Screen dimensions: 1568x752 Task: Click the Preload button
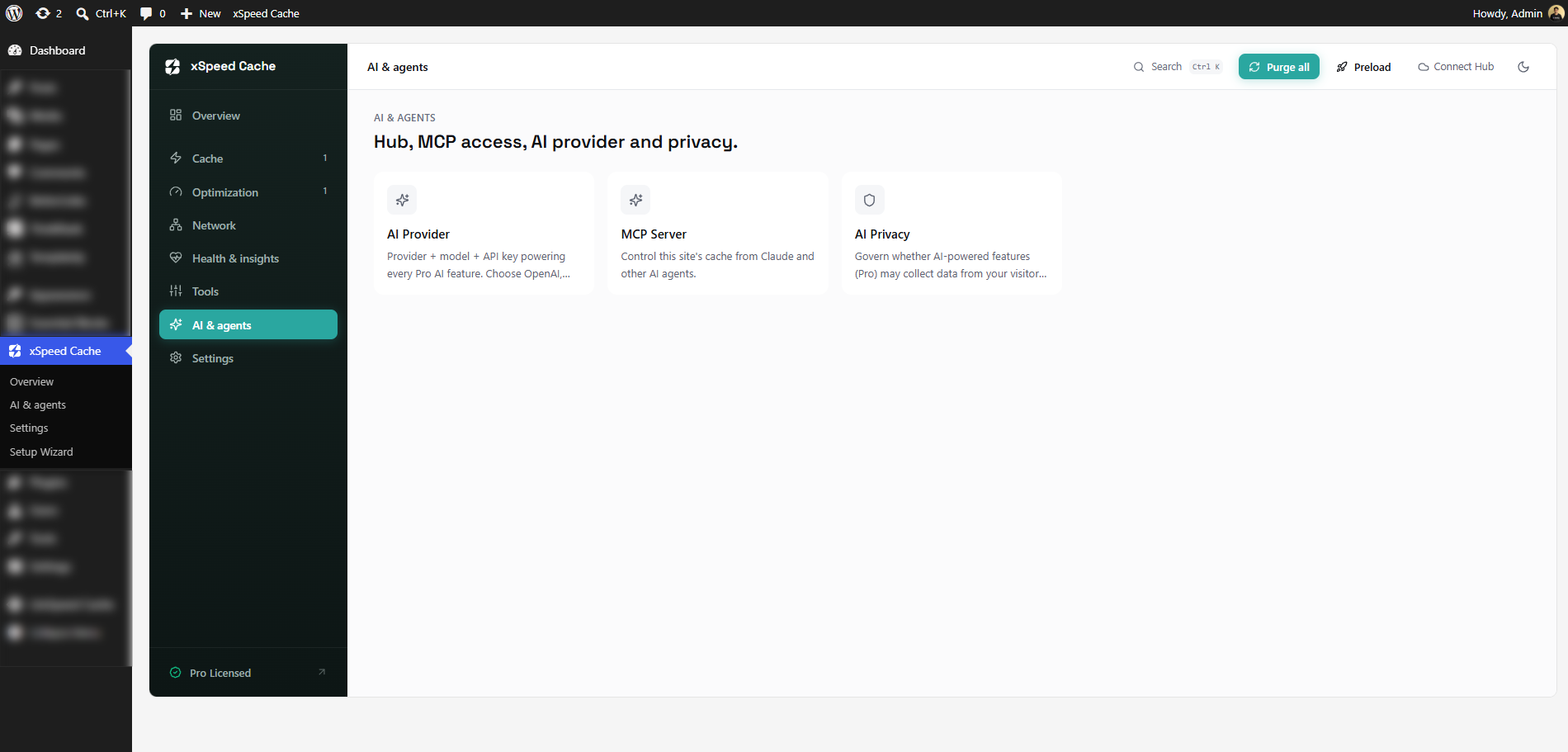coord(1364,67)
